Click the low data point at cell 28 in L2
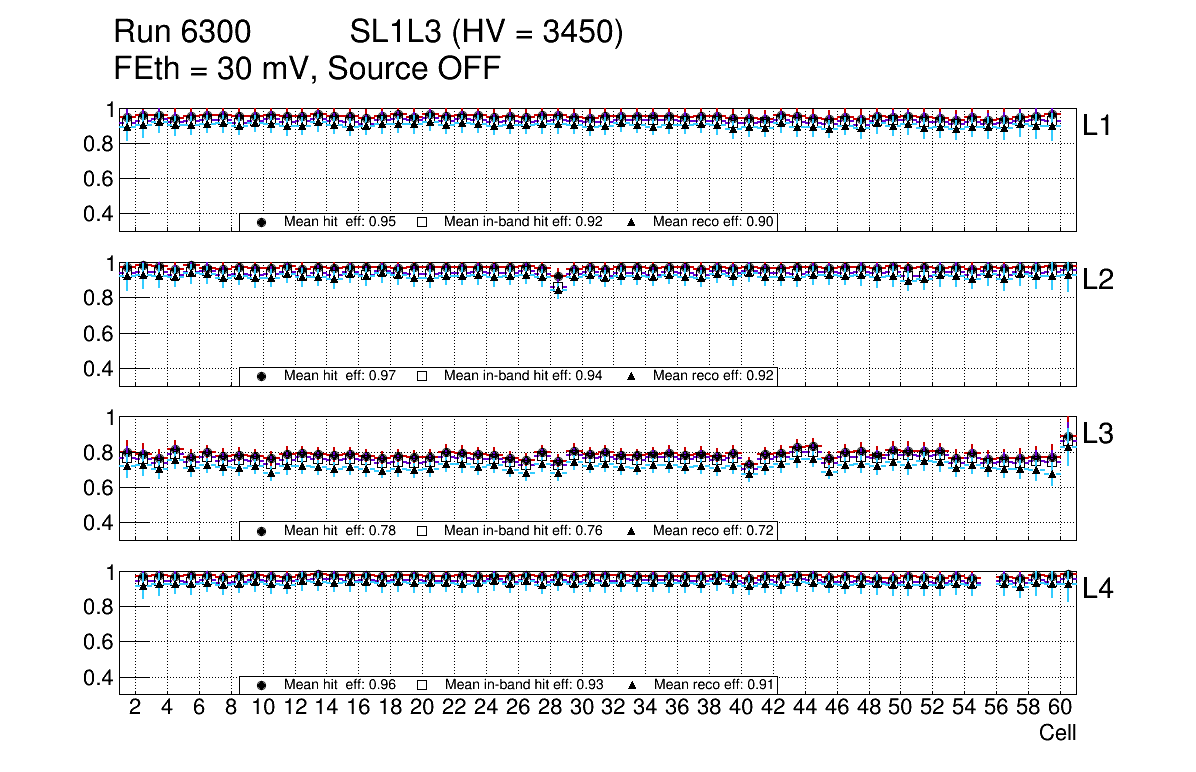 point(558,288)
